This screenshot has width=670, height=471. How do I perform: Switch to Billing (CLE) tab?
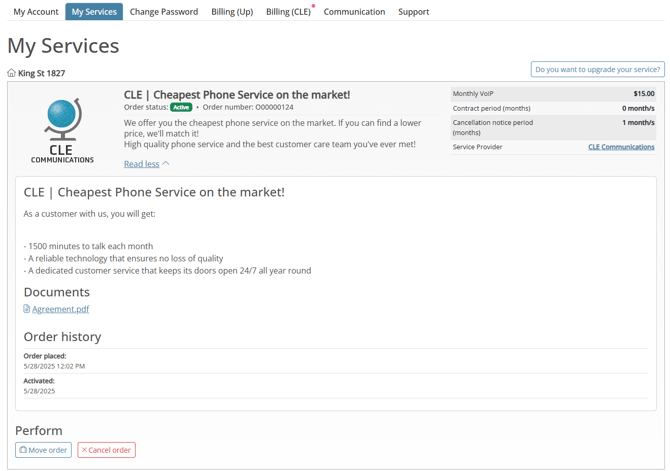pyautogui.click(x=288, y=12)
